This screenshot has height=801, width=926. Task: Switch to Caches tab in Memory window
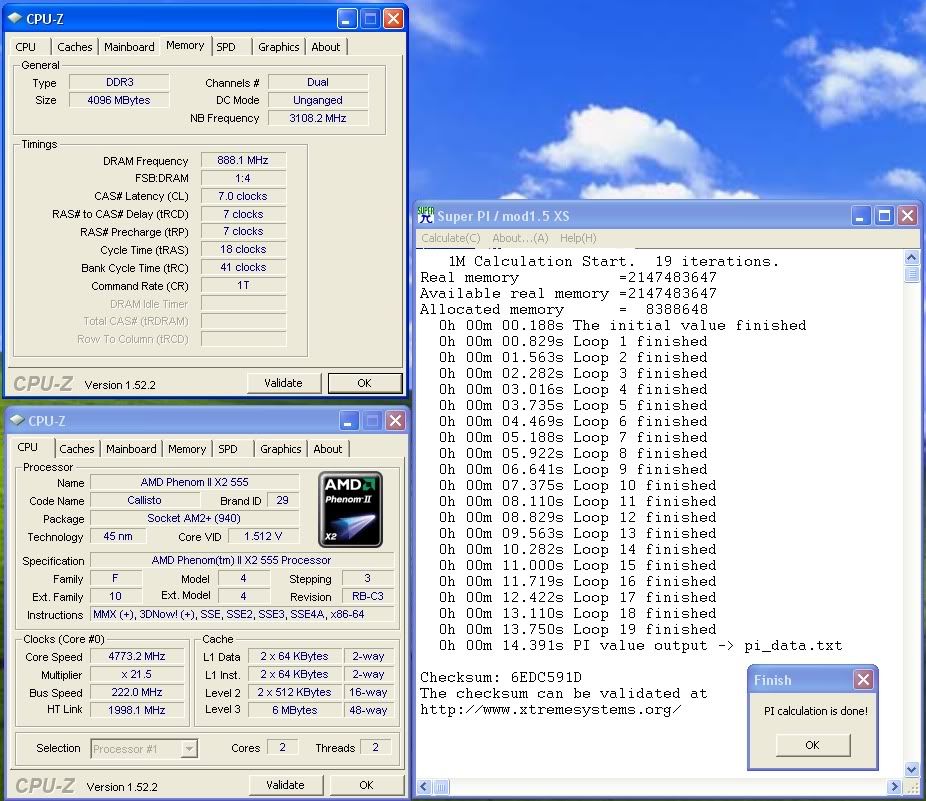click(x=74, y=47)
